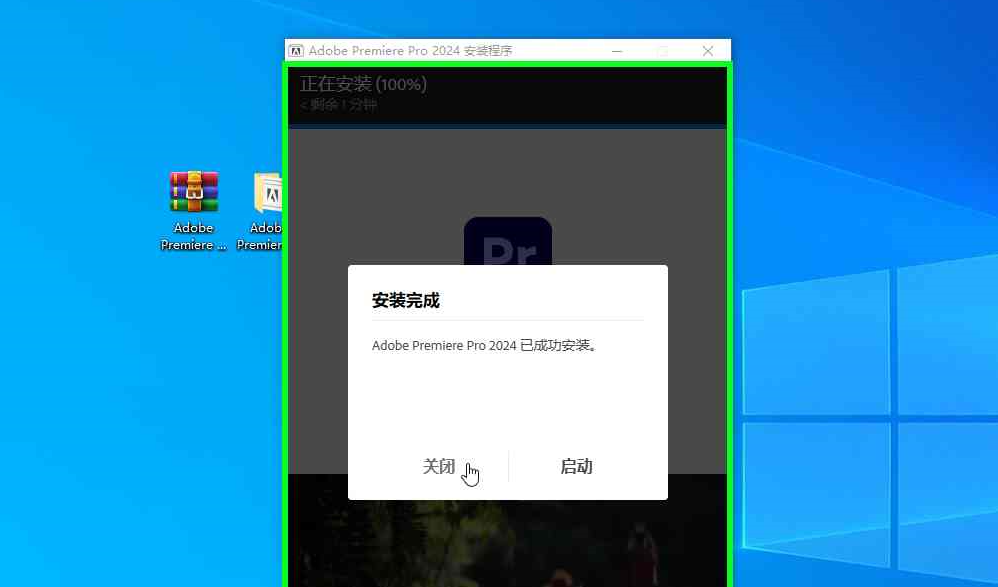
Task: Close the Adobe Premiere Pro 2024 installer window
Action: pos(708,51)
